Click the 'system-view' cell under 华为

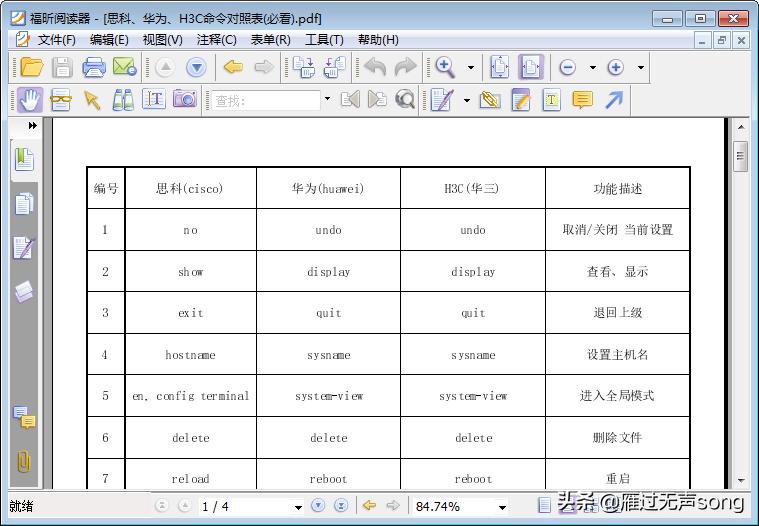329,396
